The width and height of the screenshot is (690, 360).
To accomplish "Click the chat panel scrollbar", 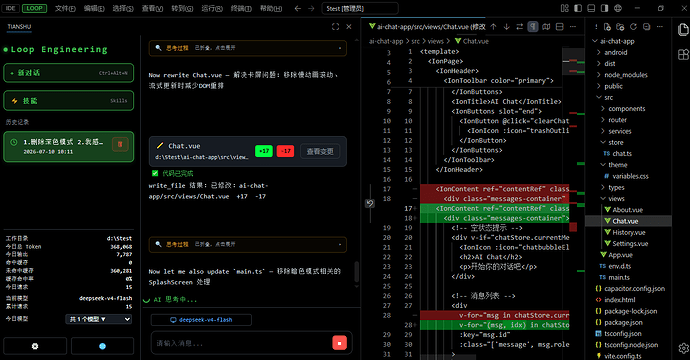I will (357, 272).
